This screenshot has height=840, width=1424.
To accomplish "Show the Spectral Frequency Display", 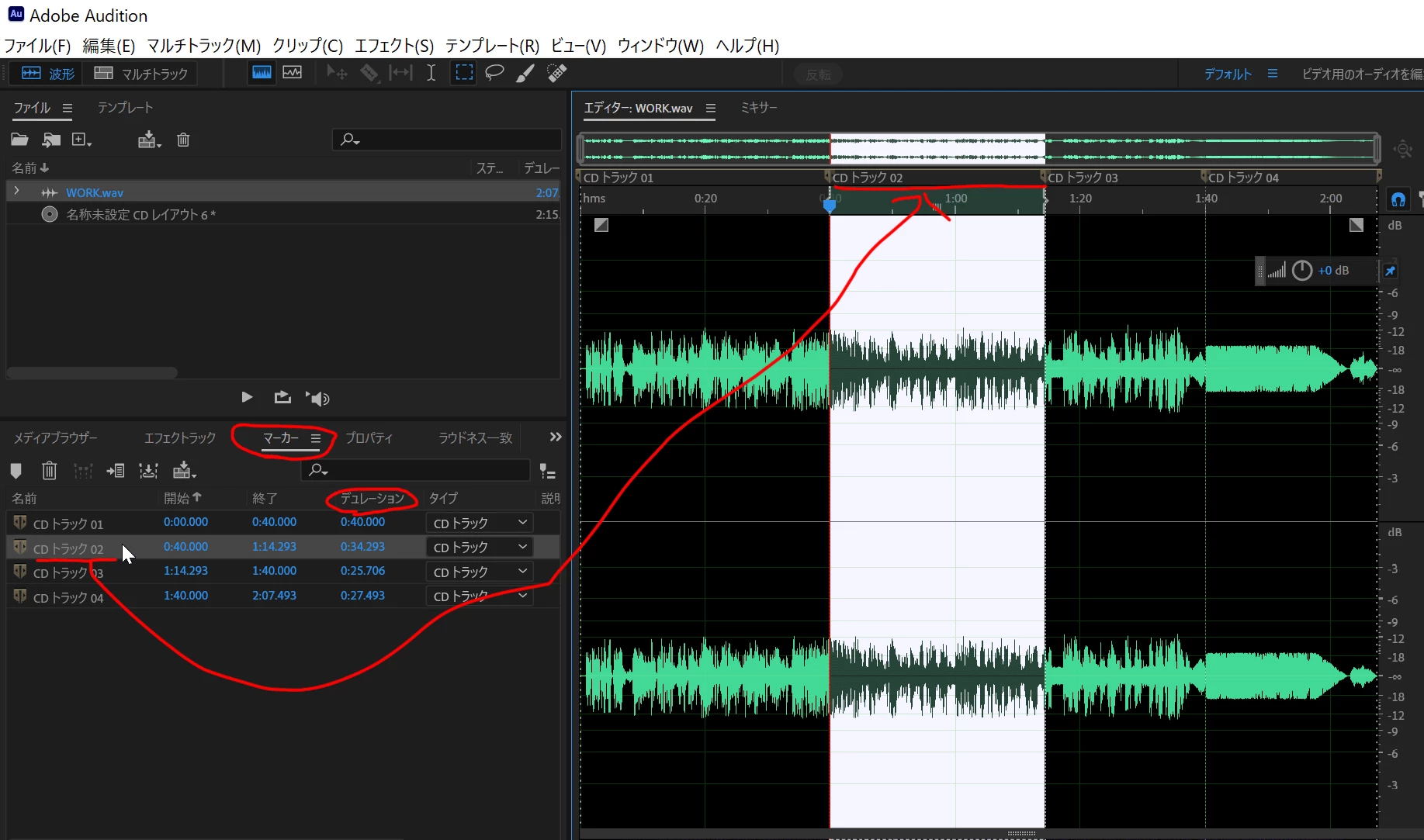I will [x=262, y=73].
